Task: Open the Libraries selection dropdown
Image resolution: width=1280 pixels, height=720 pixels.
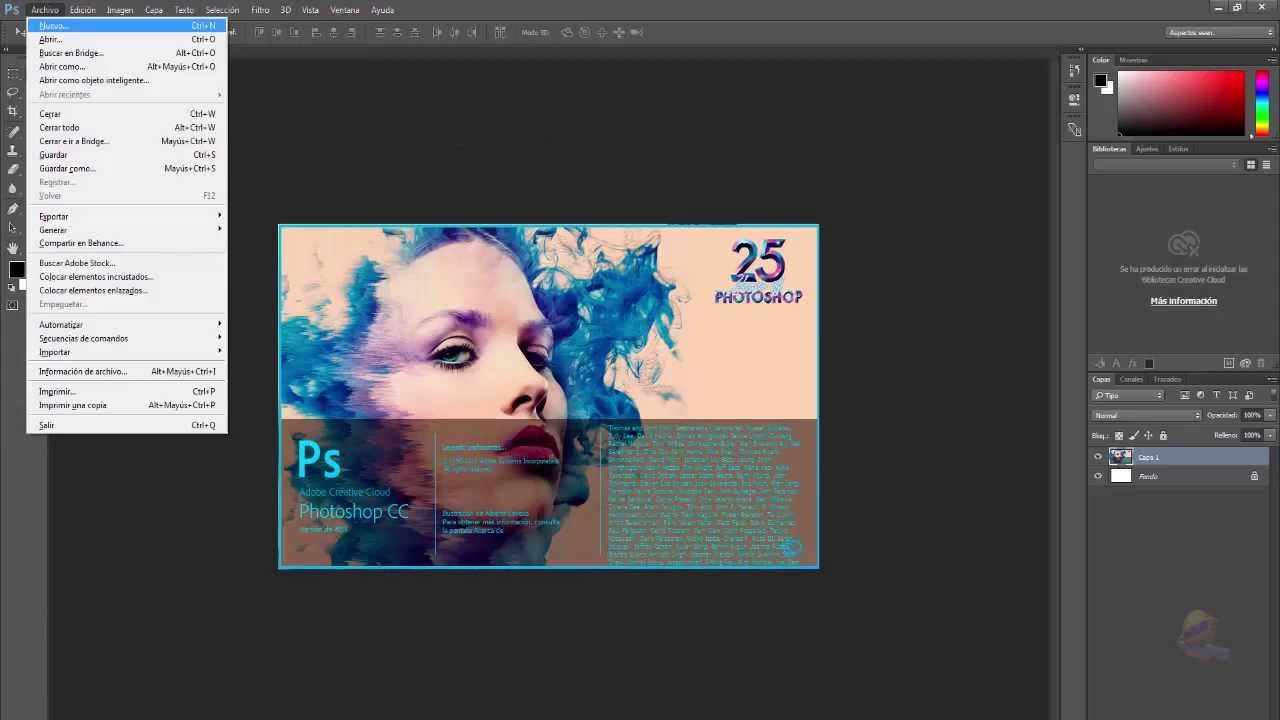Action: (x=1166, y=165)
